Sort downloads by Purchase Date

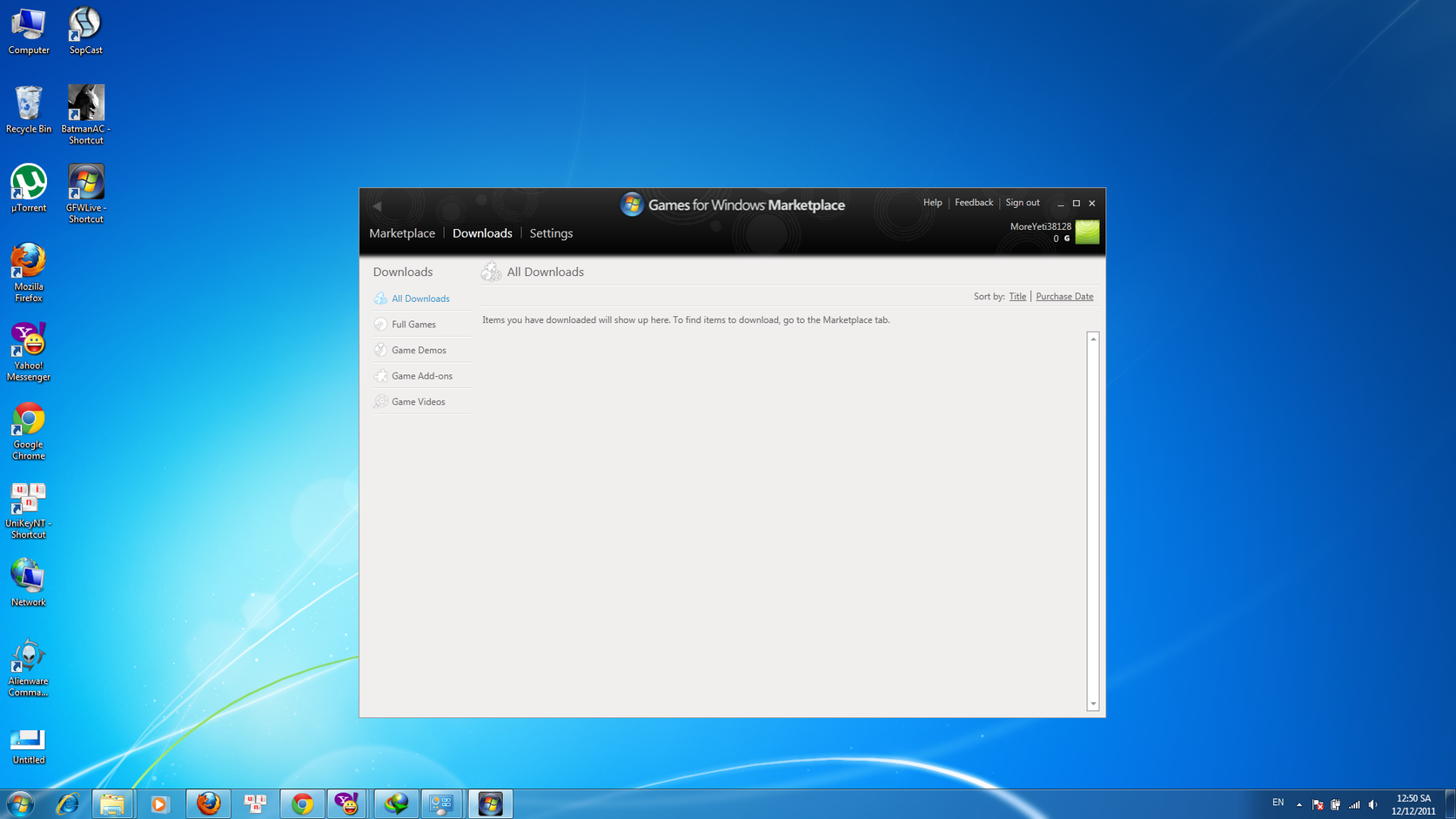coord(1064,297)
